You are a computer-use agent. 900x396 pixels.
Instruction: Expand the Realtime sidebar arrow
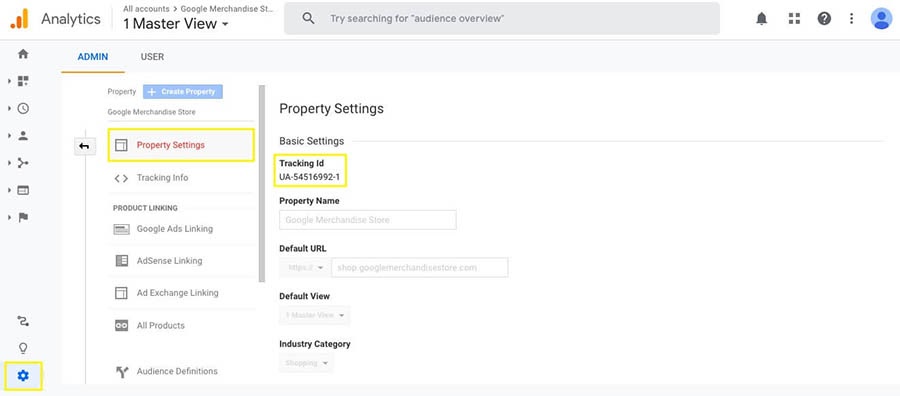click(9, 108)
